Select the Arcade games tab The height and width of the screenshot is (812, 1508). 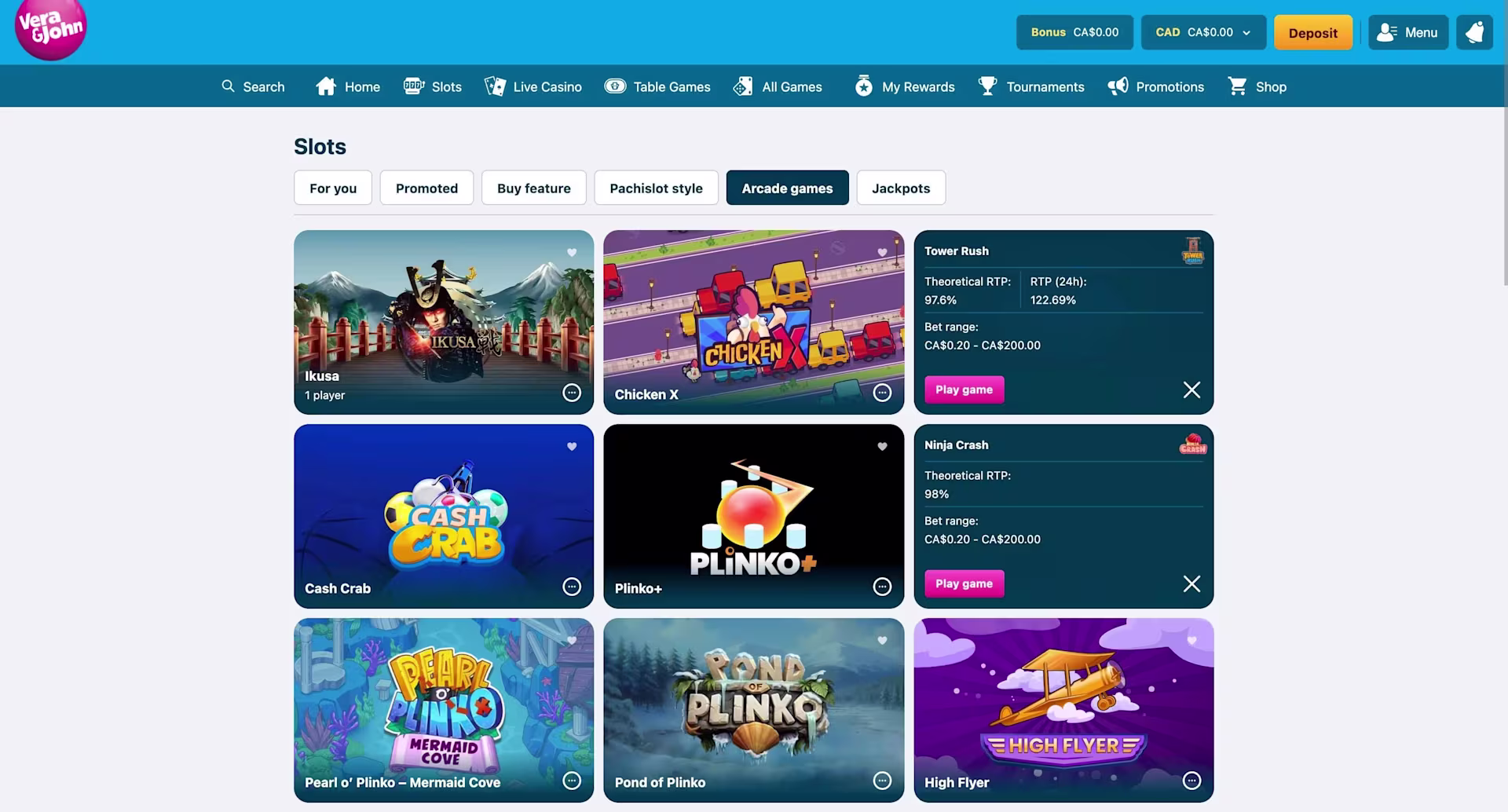[x=787, y=188]
